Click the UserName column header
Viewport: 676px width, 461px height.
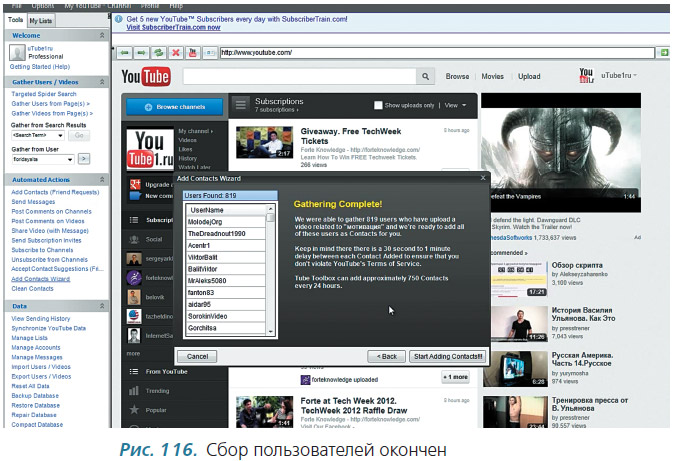(x=226, y=210)
